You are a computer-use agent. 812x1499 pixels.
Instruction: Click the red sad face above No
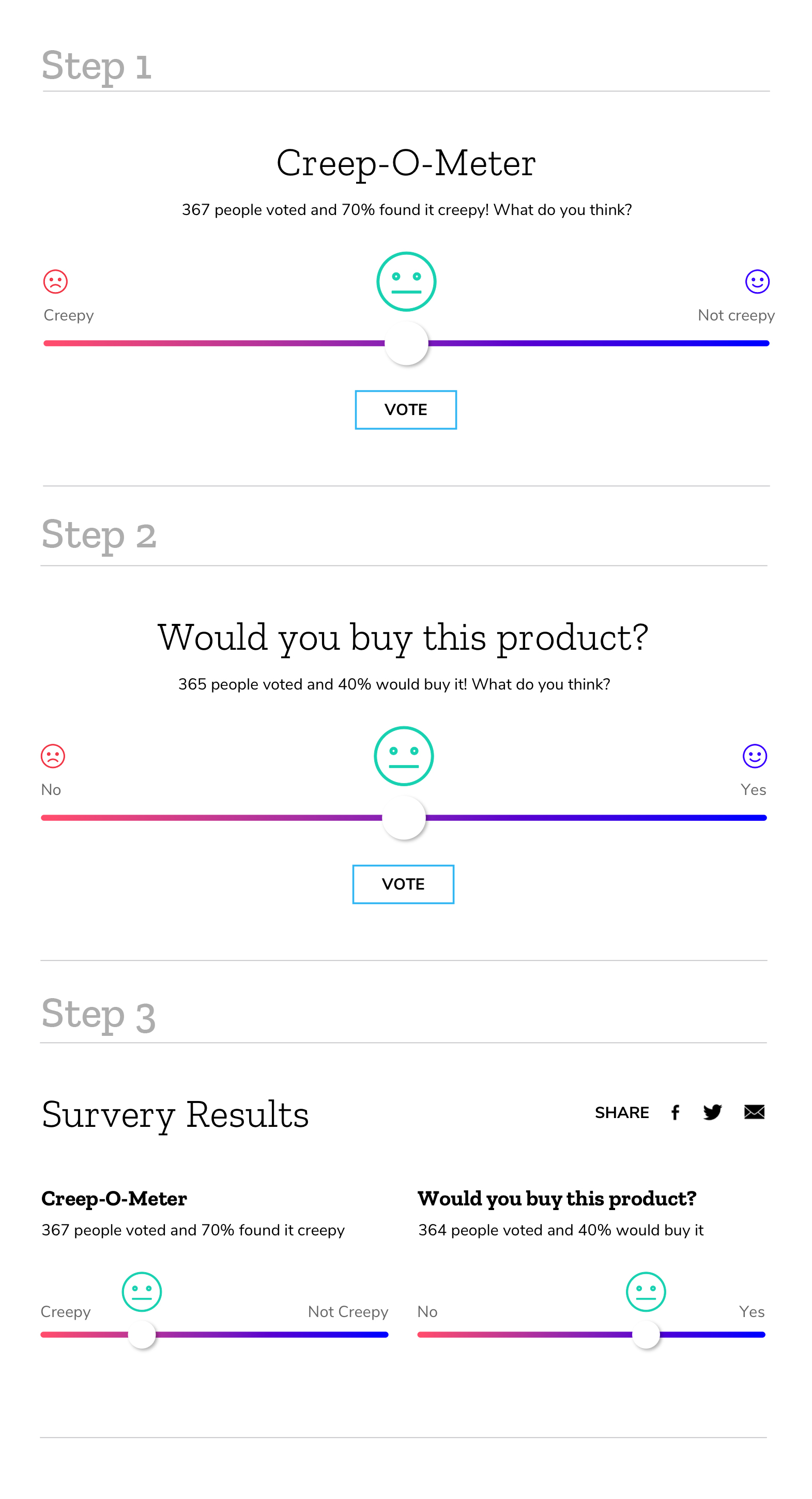point(53,756)
